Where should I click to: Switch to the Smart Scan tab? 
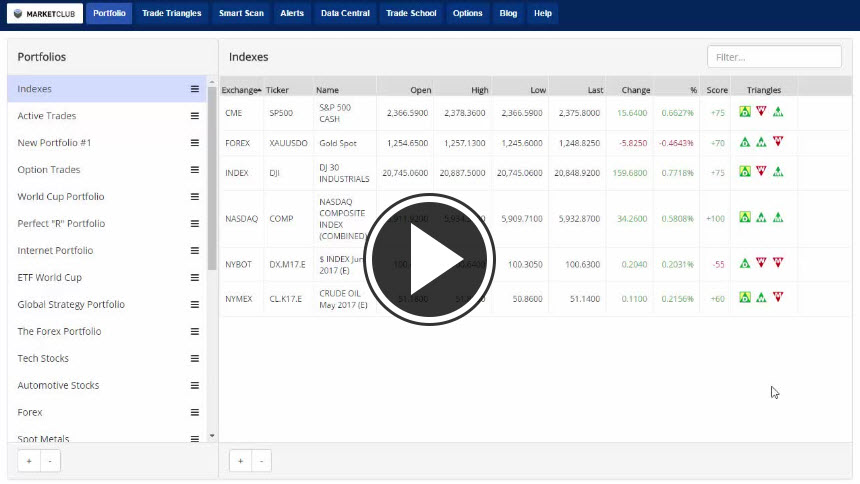point(240,14)
